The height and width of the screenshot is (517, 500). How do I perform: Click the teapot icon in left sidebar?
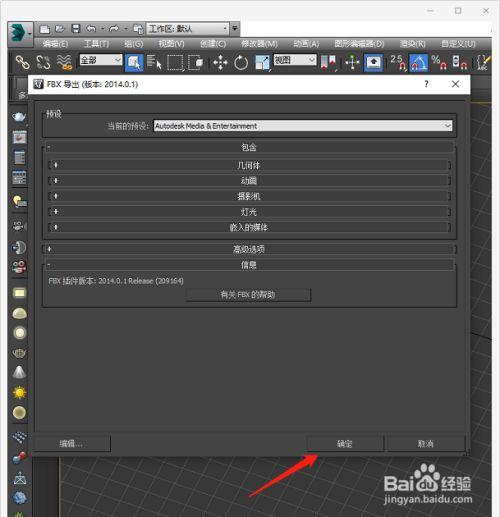(19, 117)
